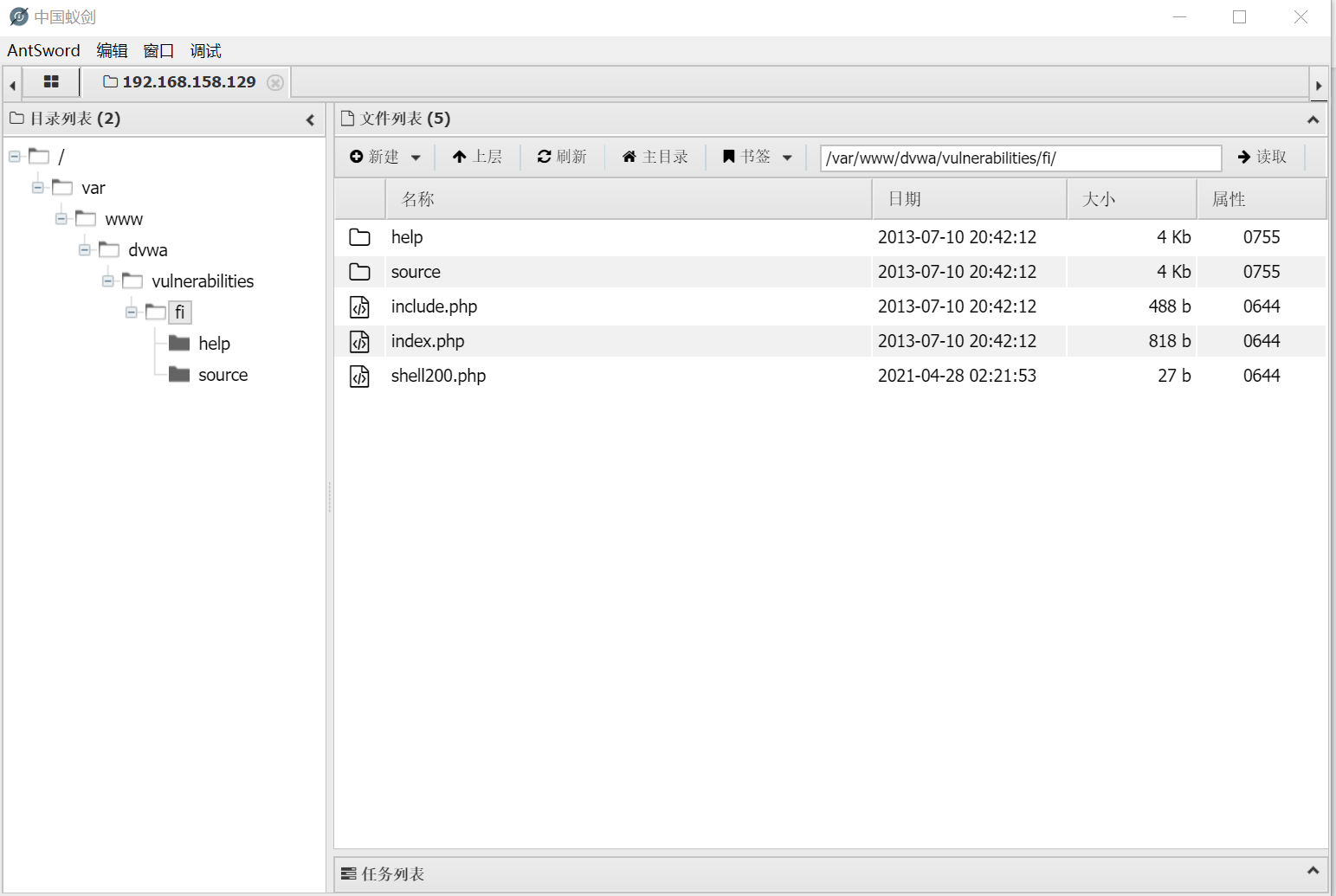Close the 192.168.158.129 tab
Image resolution: width=1336 pixels, height=896 pixels.
pos(275,82)
